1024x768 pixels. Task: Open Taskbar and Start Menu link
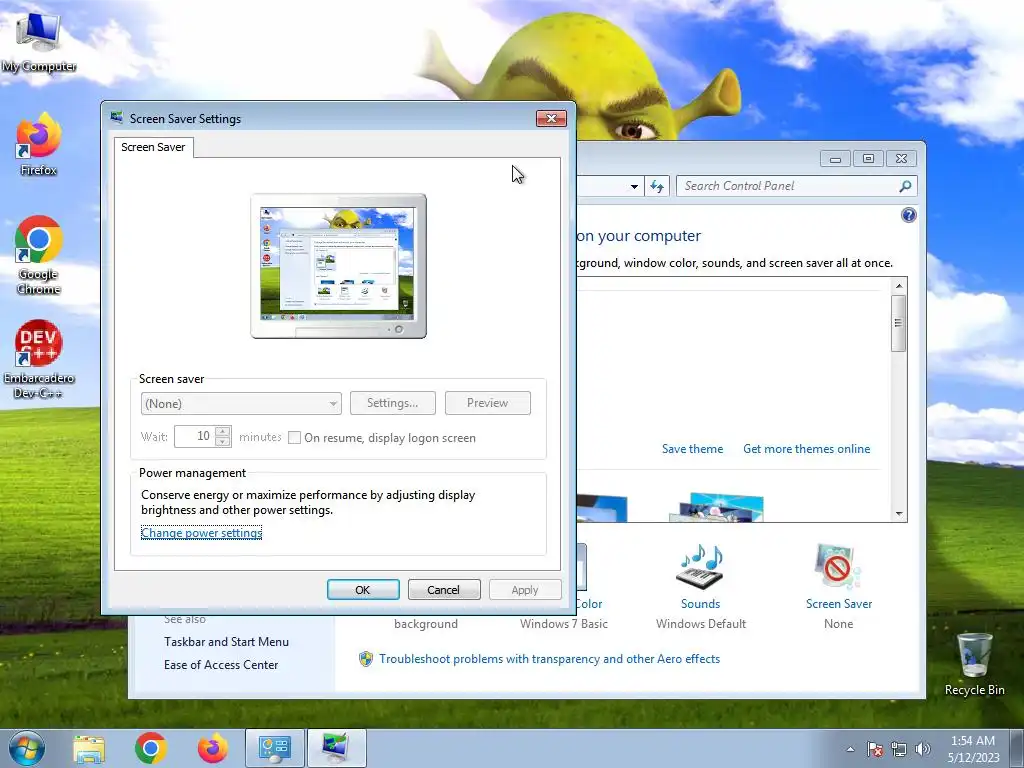[x=226, y=642]
